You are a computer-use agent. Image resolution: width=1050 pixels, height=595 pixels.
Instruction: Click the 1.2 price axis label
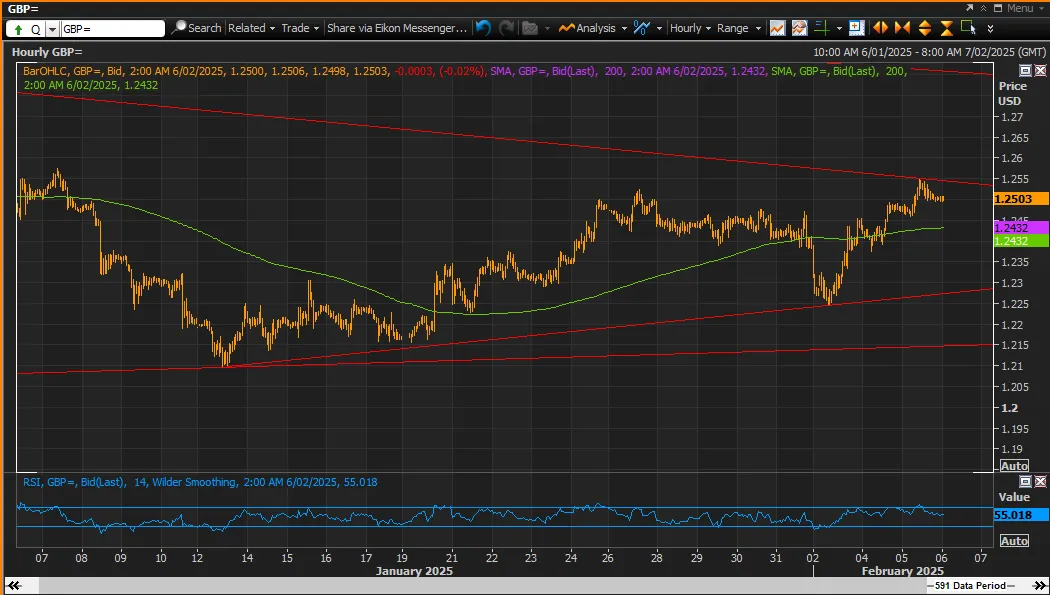pos(1010,408)
